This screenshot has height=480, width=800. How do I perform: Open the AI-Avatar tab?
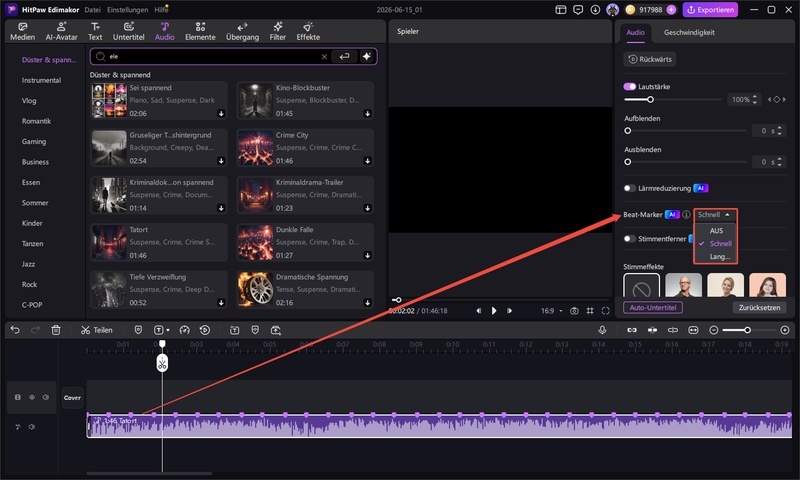(x=61, y=32)
